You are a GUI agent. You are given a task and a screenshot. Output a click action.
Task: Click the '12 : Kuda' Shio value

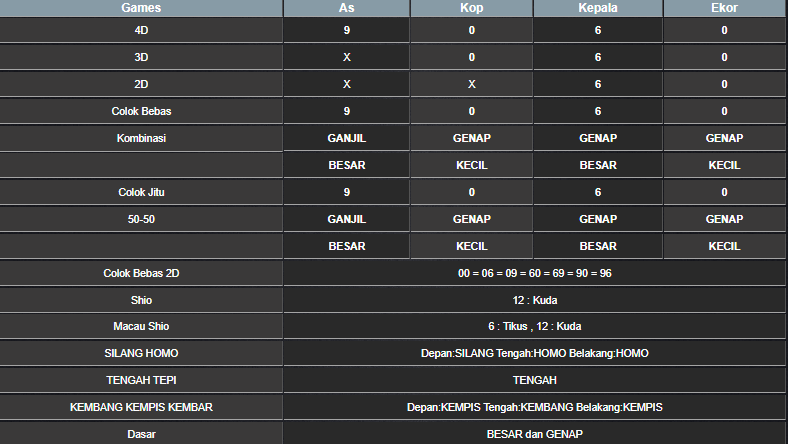(x=535, y=300)
